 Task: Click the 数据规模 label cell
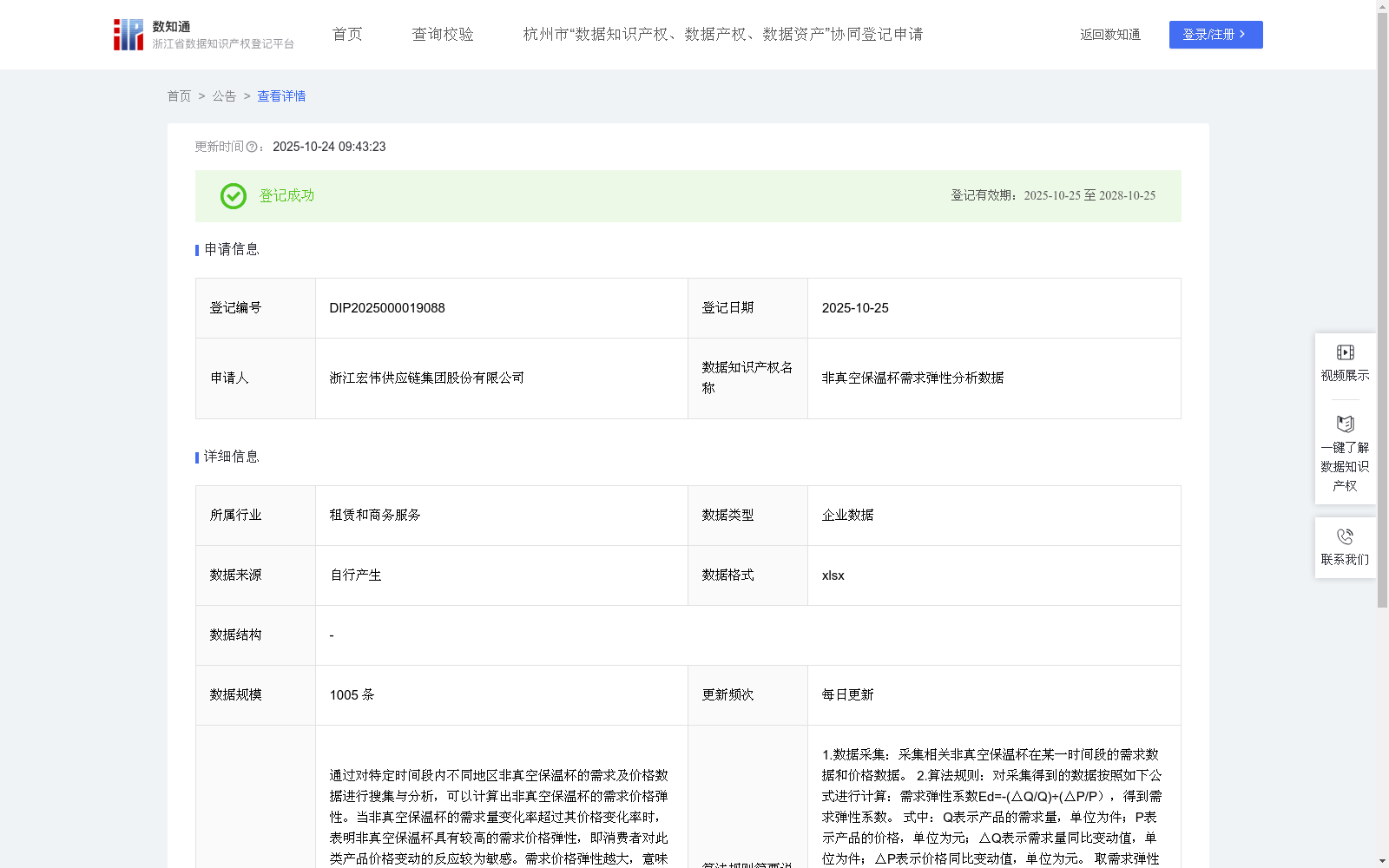point(255,695)
